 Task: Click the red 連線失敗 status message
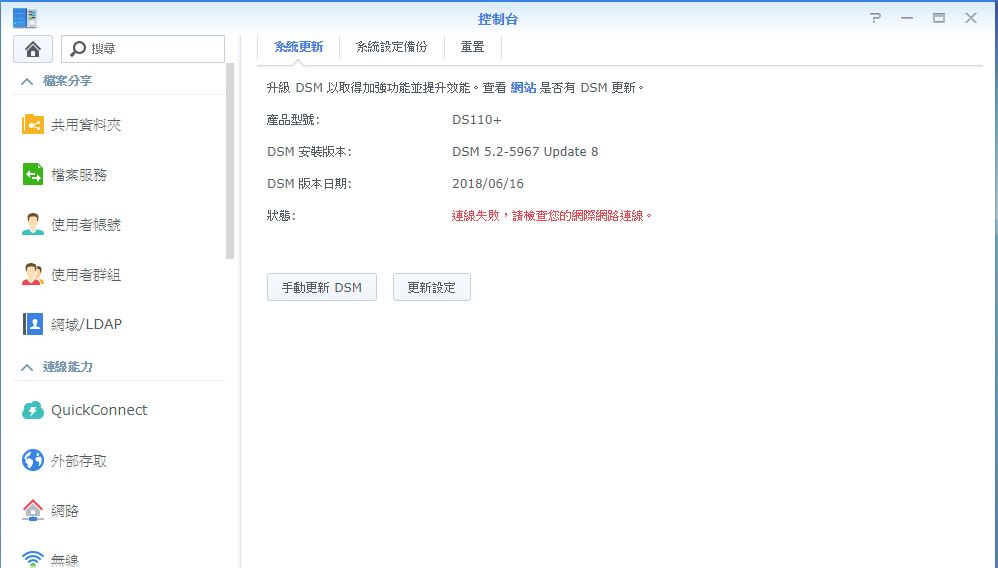[x=552, y=216]
